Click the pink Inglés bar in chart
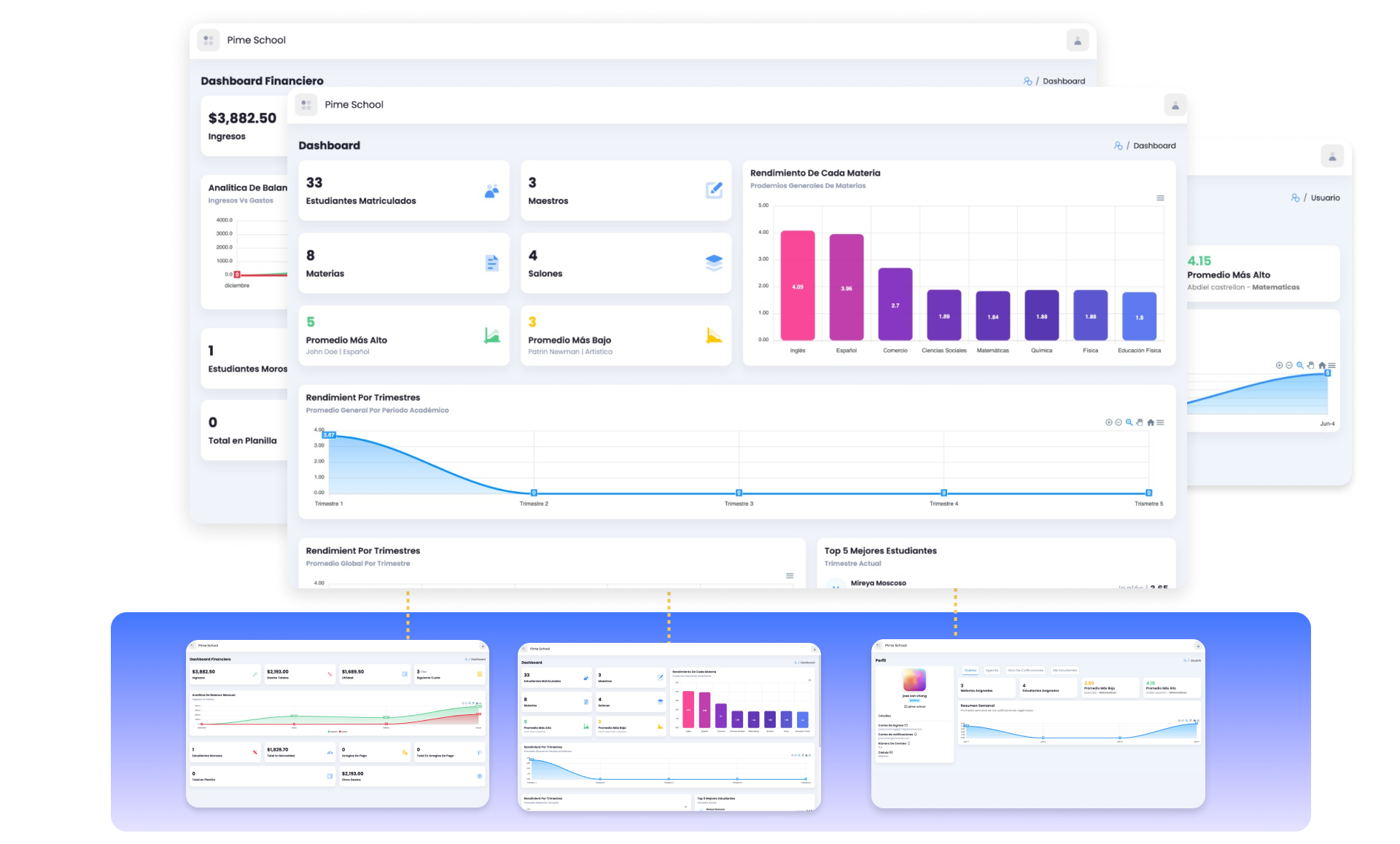Viewport: 1400px width, 844px height. (798, 286)
